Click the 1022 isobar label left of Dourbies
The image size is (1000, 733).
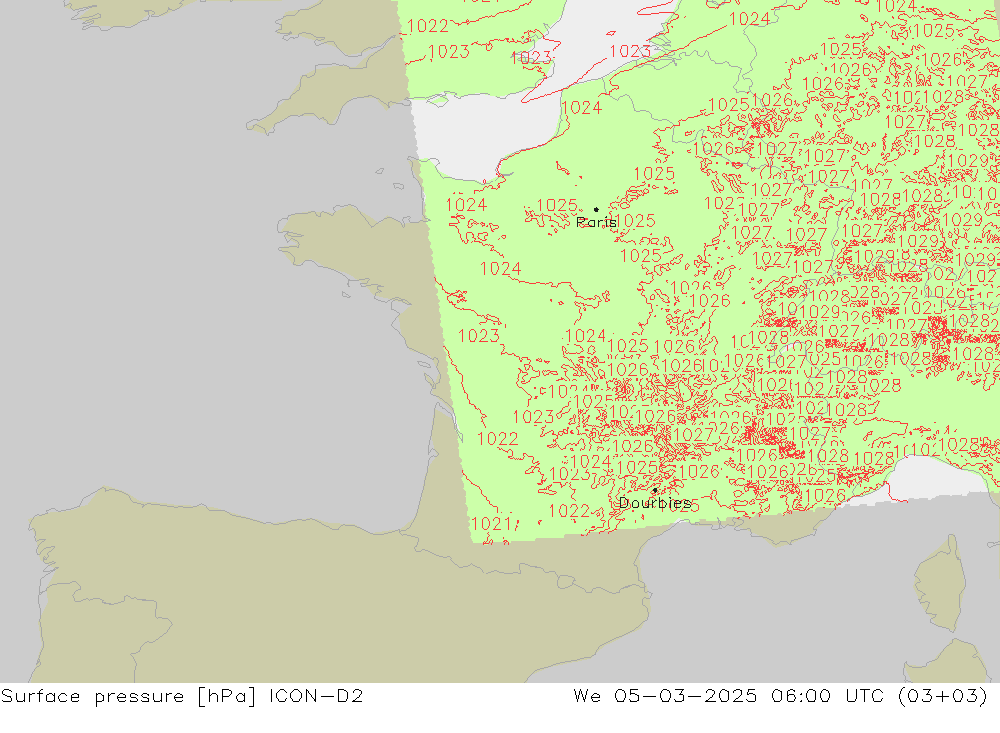569,511
